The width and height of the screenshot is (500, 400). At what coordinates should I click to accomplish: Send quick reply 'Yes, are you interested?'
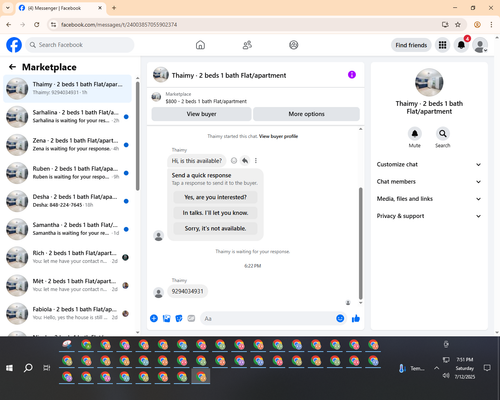(215, 197)
